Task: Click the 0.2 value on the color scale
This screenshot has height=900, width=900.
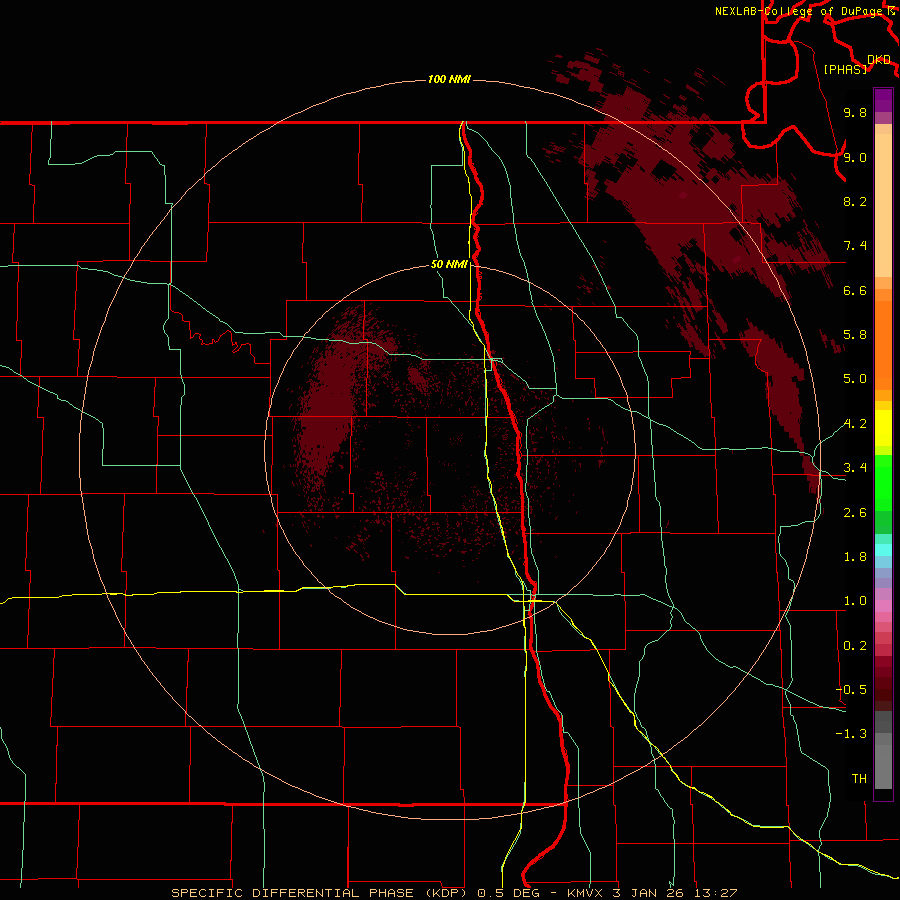Action: [855, 646]
